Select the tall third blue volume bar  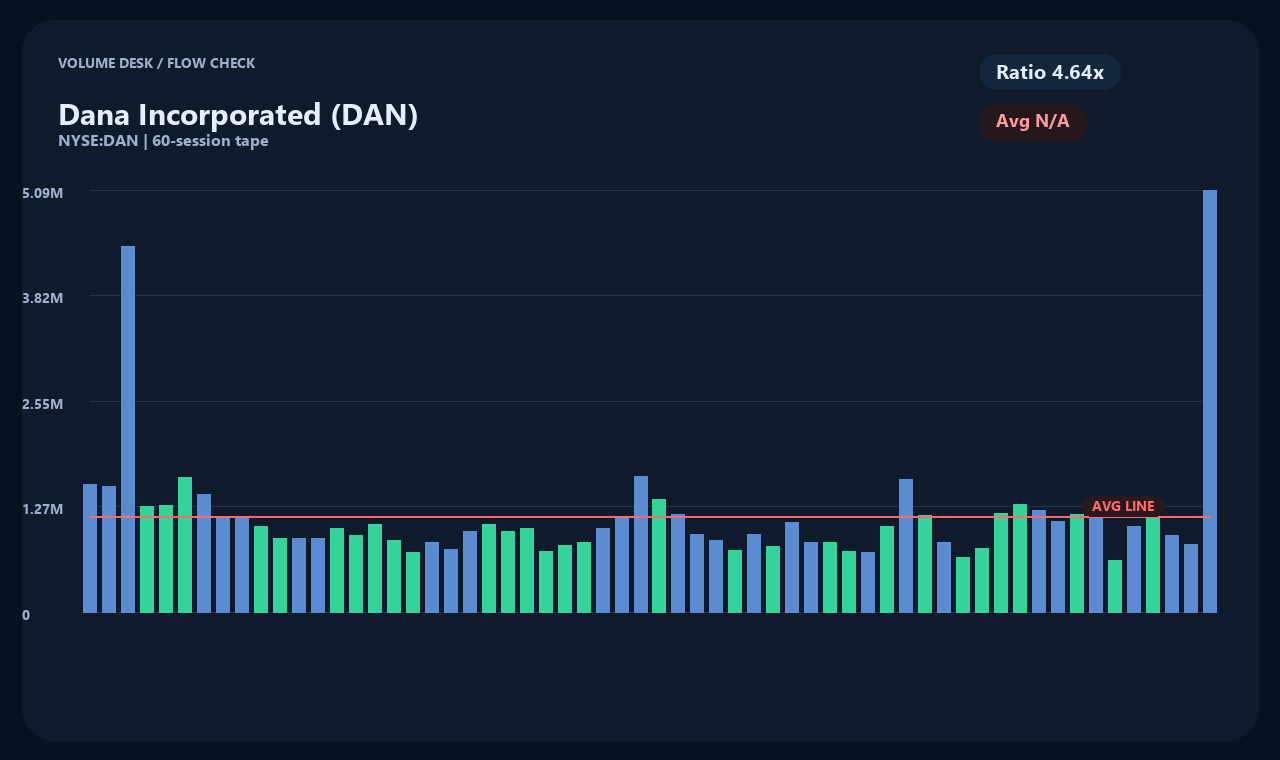[128, 429]
